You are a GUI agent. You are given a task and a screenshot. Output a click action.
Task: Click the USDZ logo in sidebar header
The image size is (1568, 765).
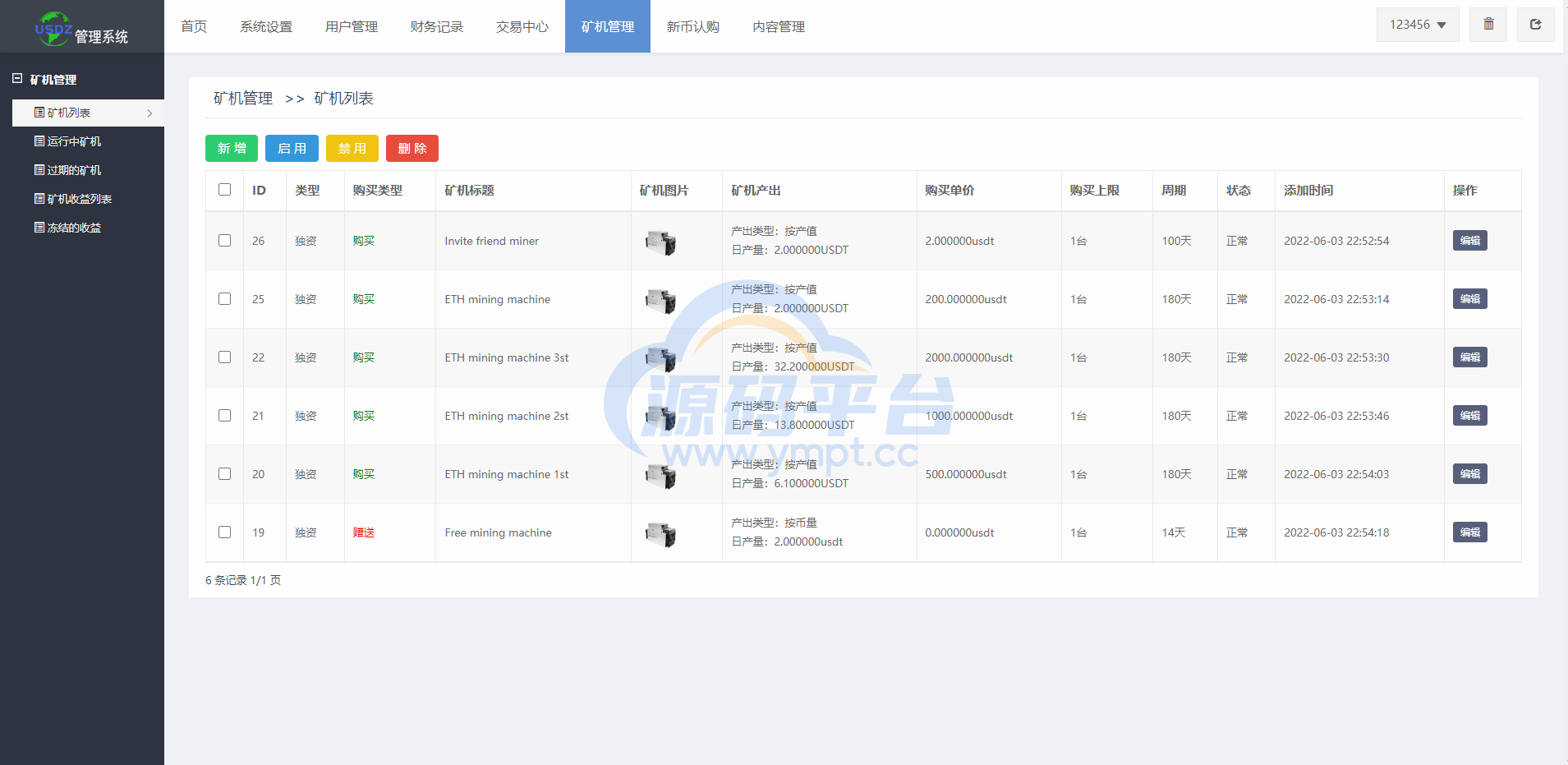53,29
